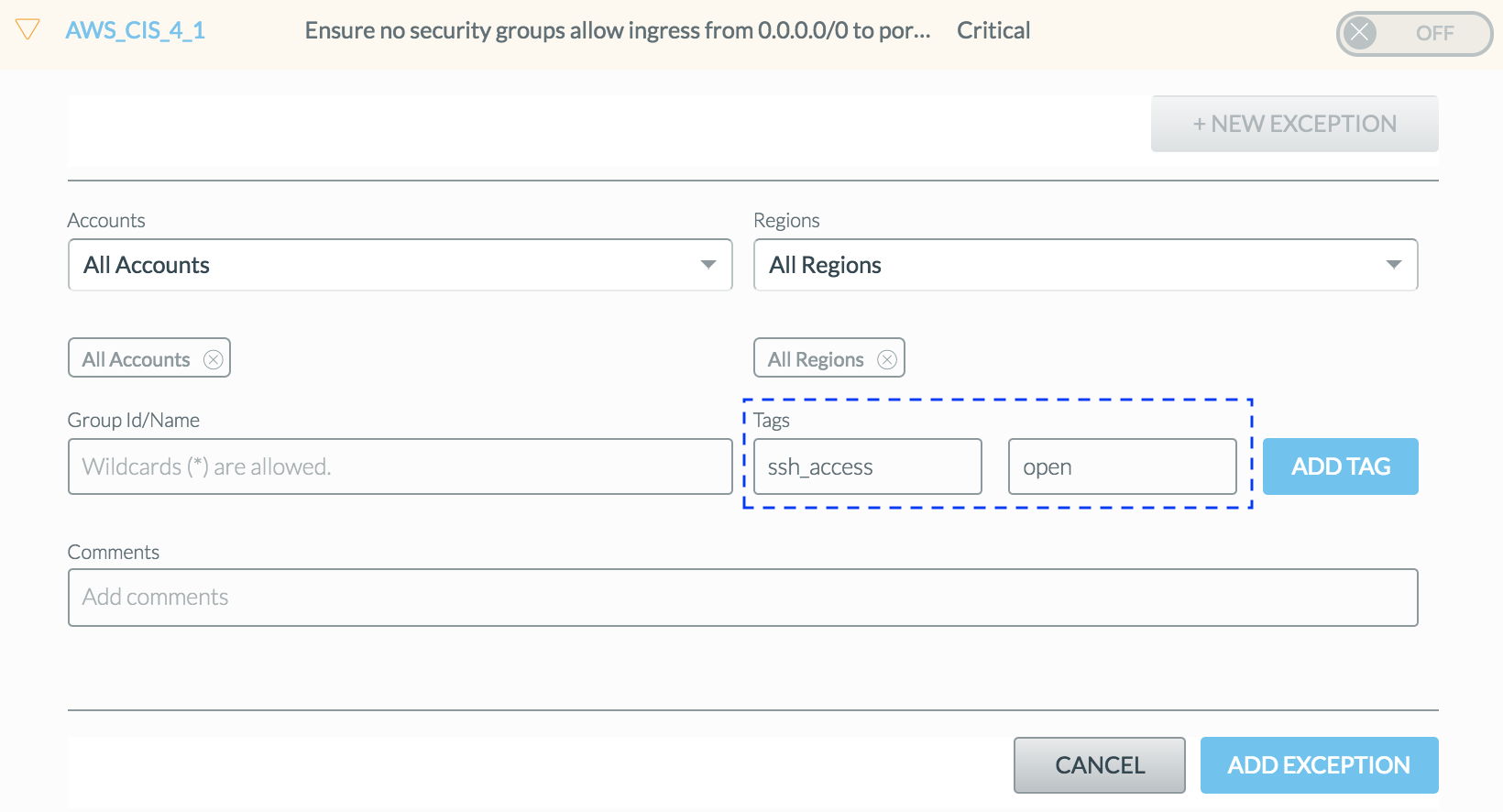Click the Accounts combo box showing All Accounts
Screen dimensions: 1503x812
(x=385, y=265)
